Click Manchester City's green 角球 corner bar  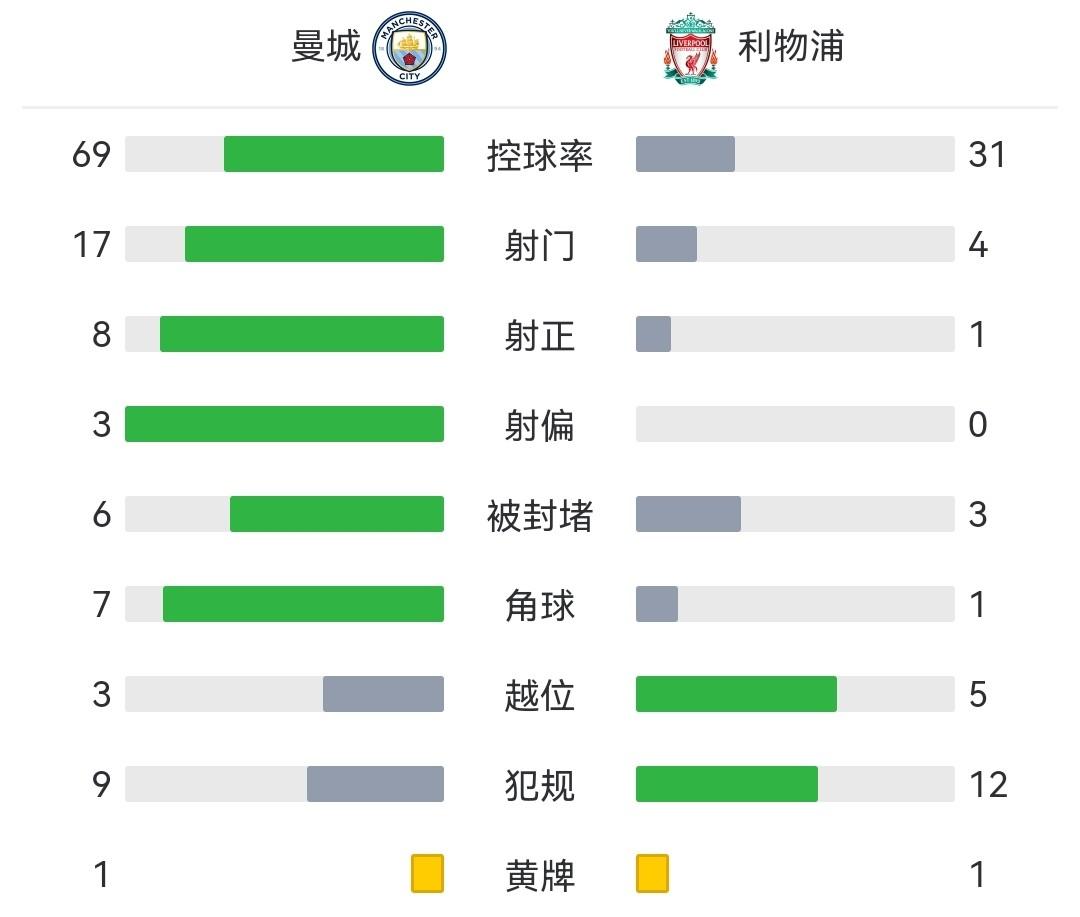click(x=303, y=604)
